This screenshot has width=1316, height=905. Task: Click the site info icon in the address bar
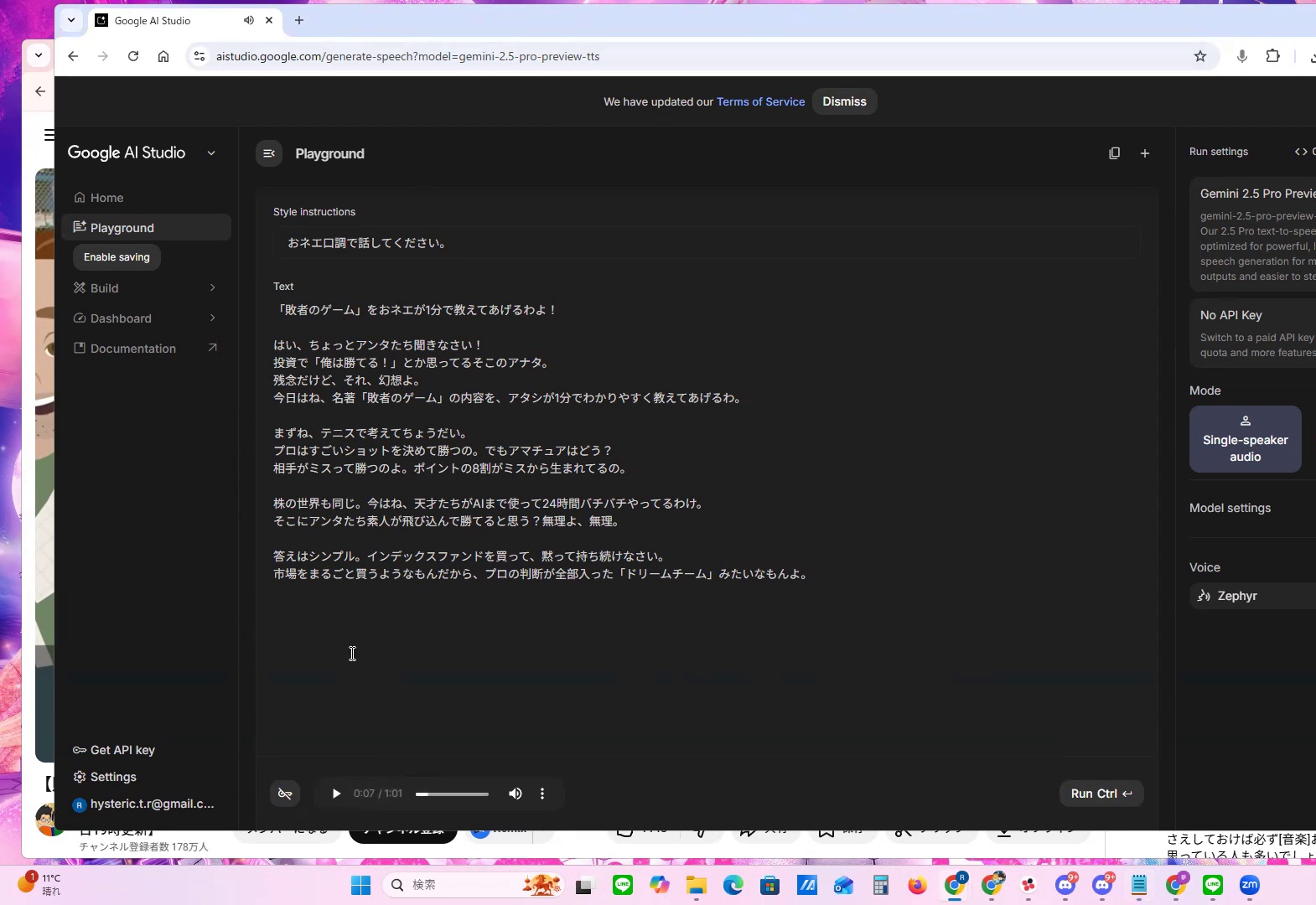(199, 56)
